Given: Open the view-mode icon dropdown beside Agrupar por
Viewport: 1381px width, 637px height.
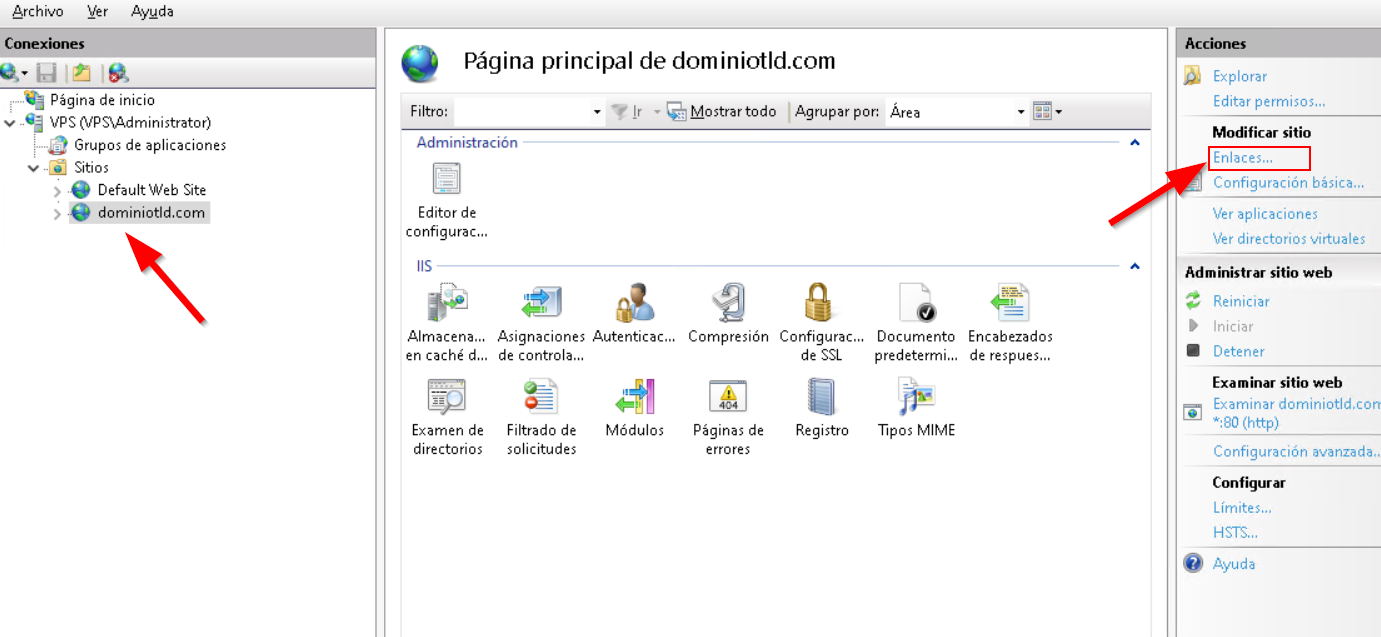Looking at the screenshot, I should [1047, 111].
